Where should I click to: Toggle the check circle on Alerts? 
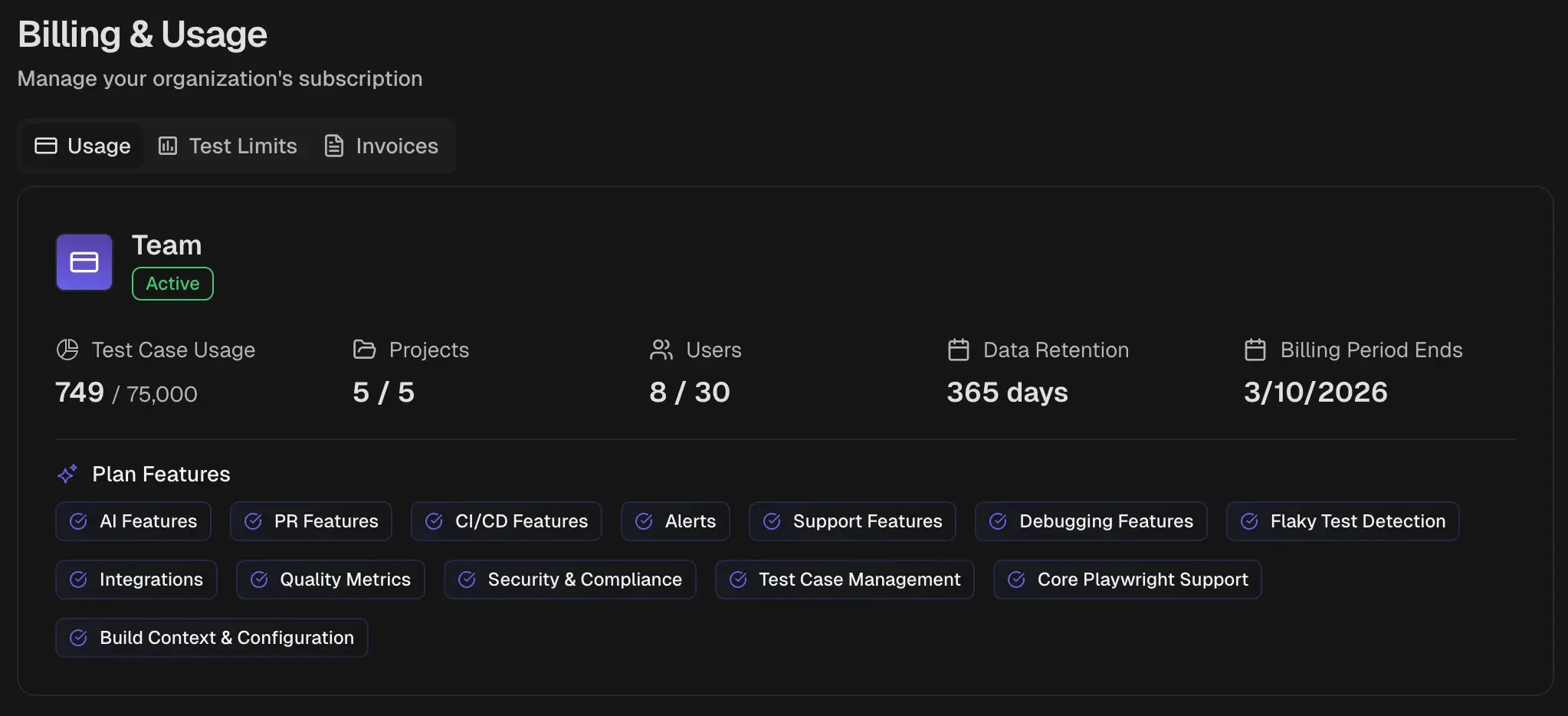point(644,521)
